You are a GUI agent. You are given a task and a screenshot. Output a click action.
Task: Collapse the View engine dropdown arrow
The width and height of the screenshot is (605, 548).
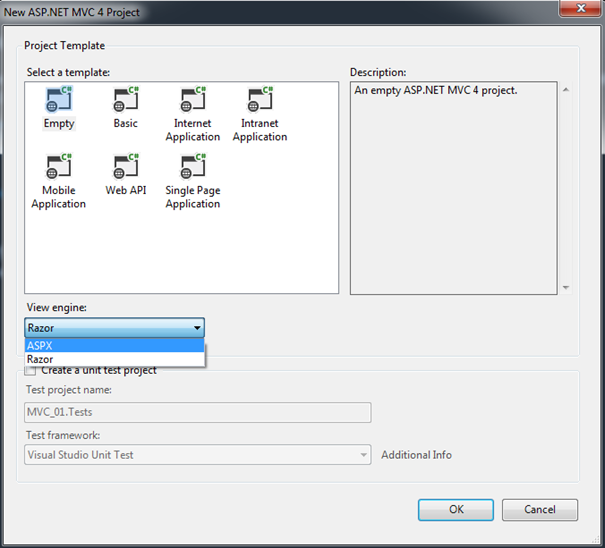[197, 328]
